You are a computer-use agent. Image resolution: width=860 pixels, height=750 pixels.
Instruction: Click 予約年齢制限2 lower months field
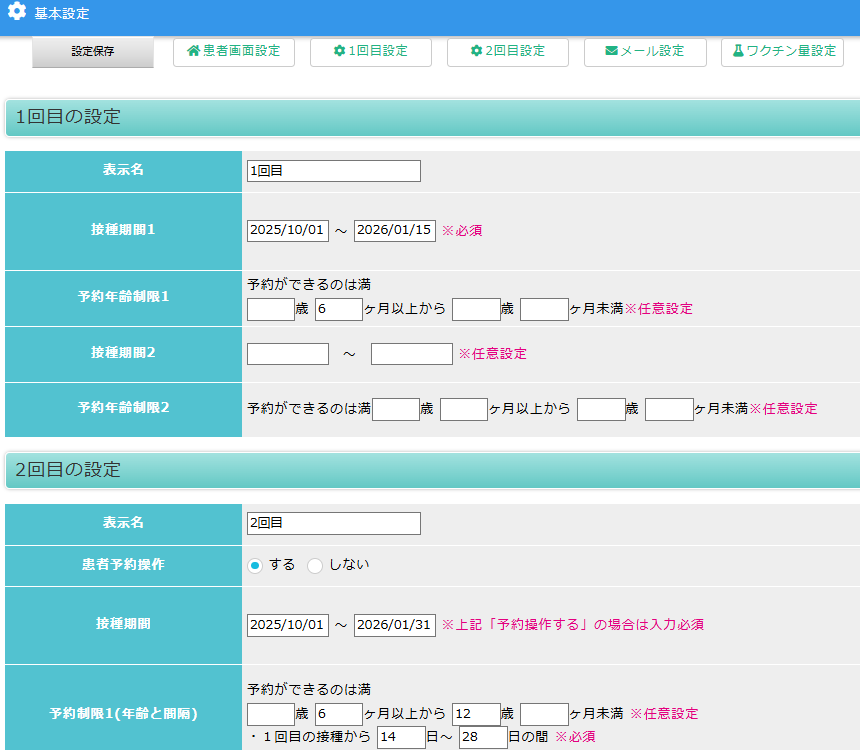pyautogui.click(x=464, y=409)
